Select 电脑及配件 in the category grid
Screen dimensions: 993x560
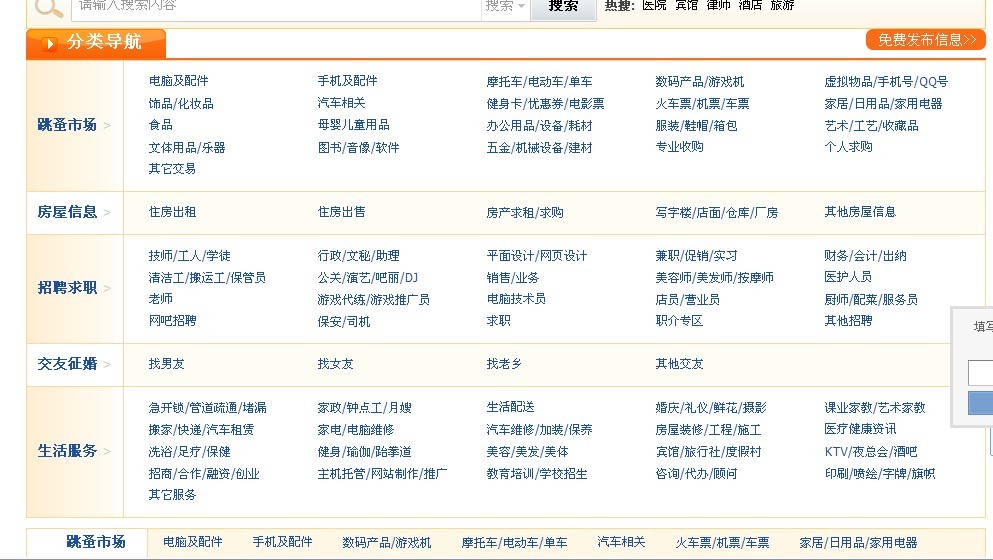(x=179, y=81)
